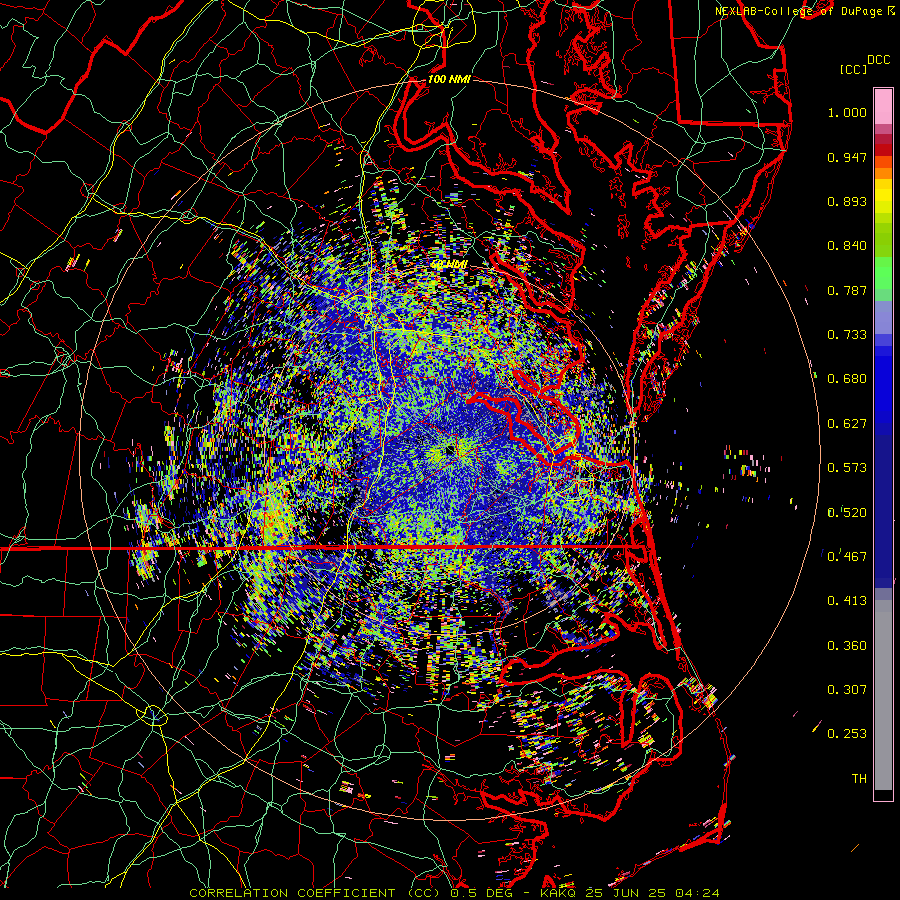Click the 04:24 timestamp in footer
900x900 pixels.
697,893
